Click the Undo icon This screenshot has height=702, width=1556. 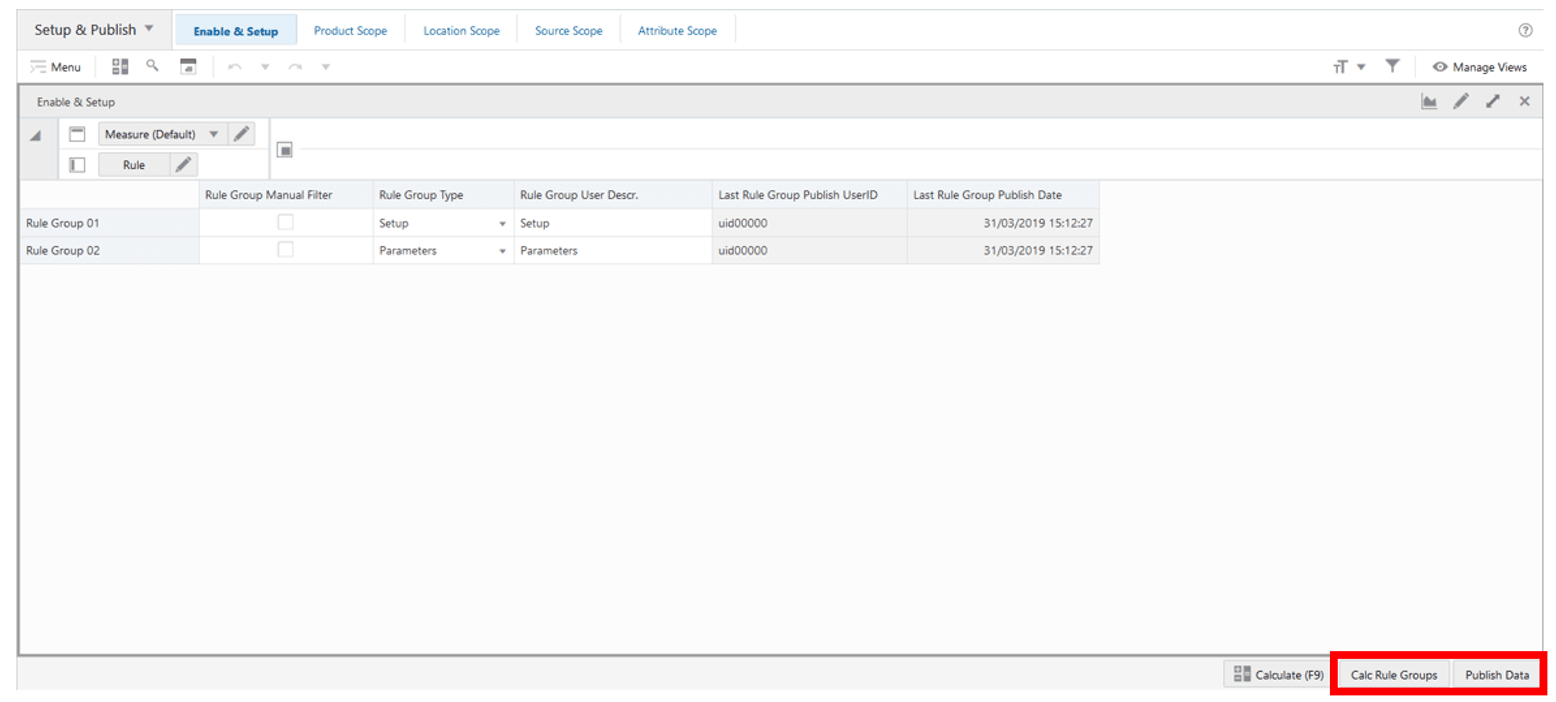coord(235,66)
